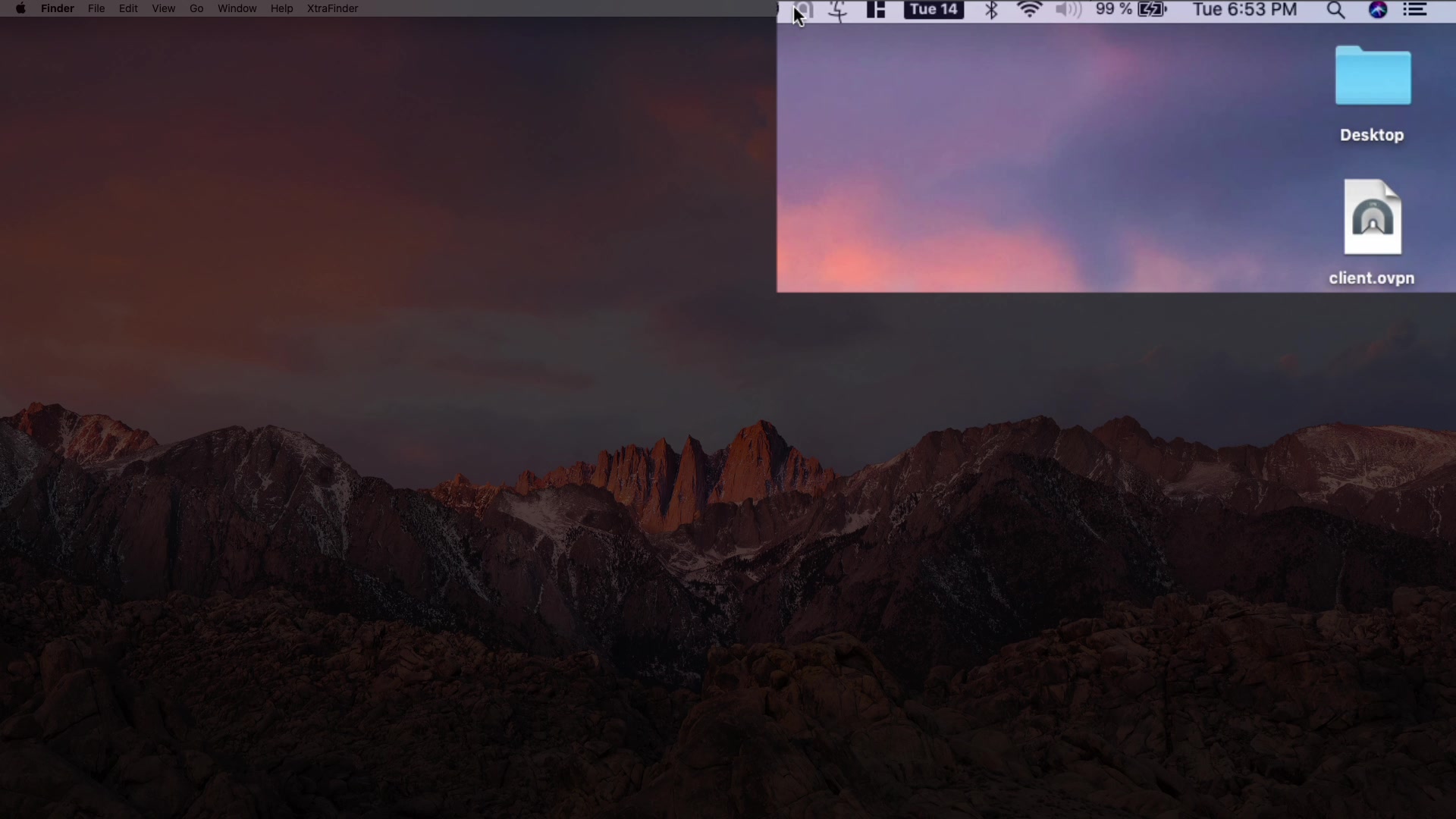Open the Go menu
1456x819 pixels.
point(196,8)
